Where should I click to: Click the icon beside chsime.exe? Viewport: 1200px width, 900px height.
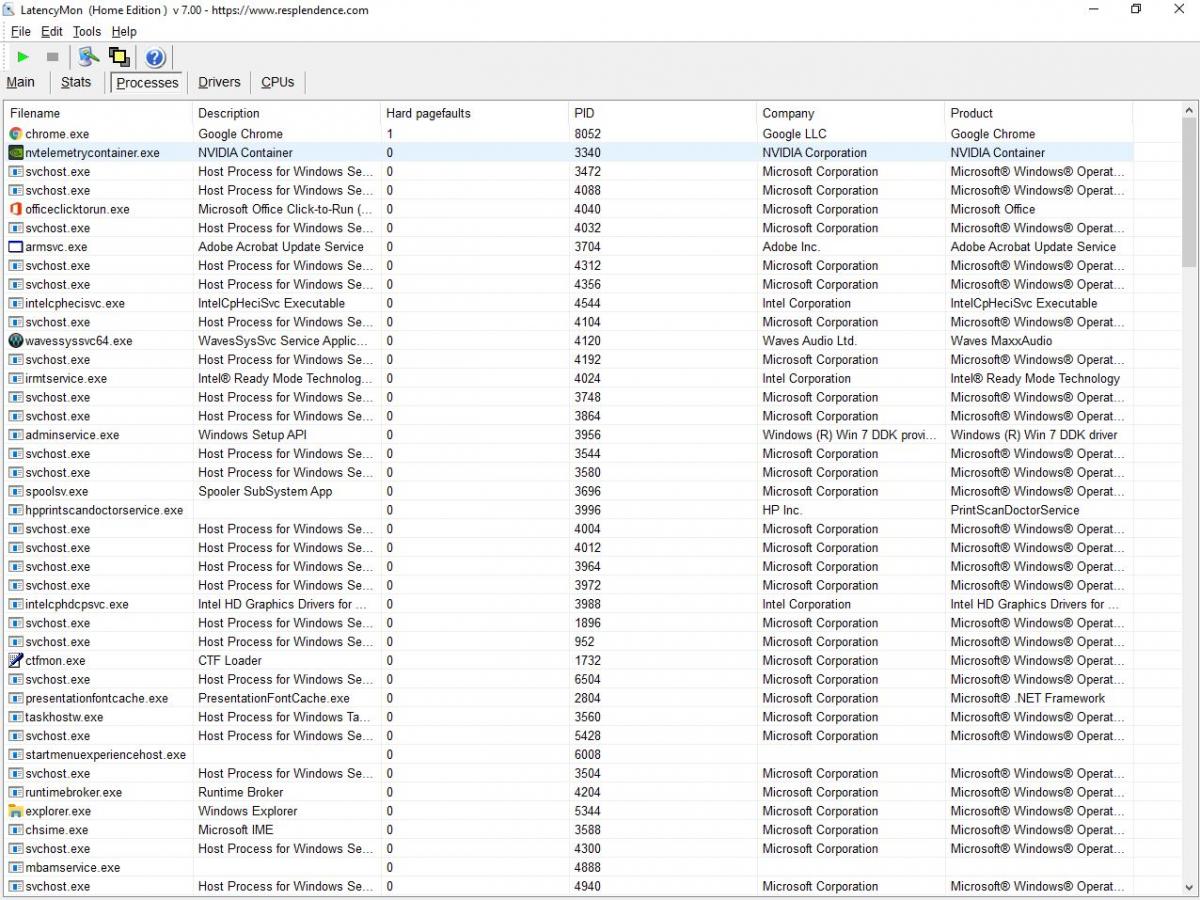16,830
